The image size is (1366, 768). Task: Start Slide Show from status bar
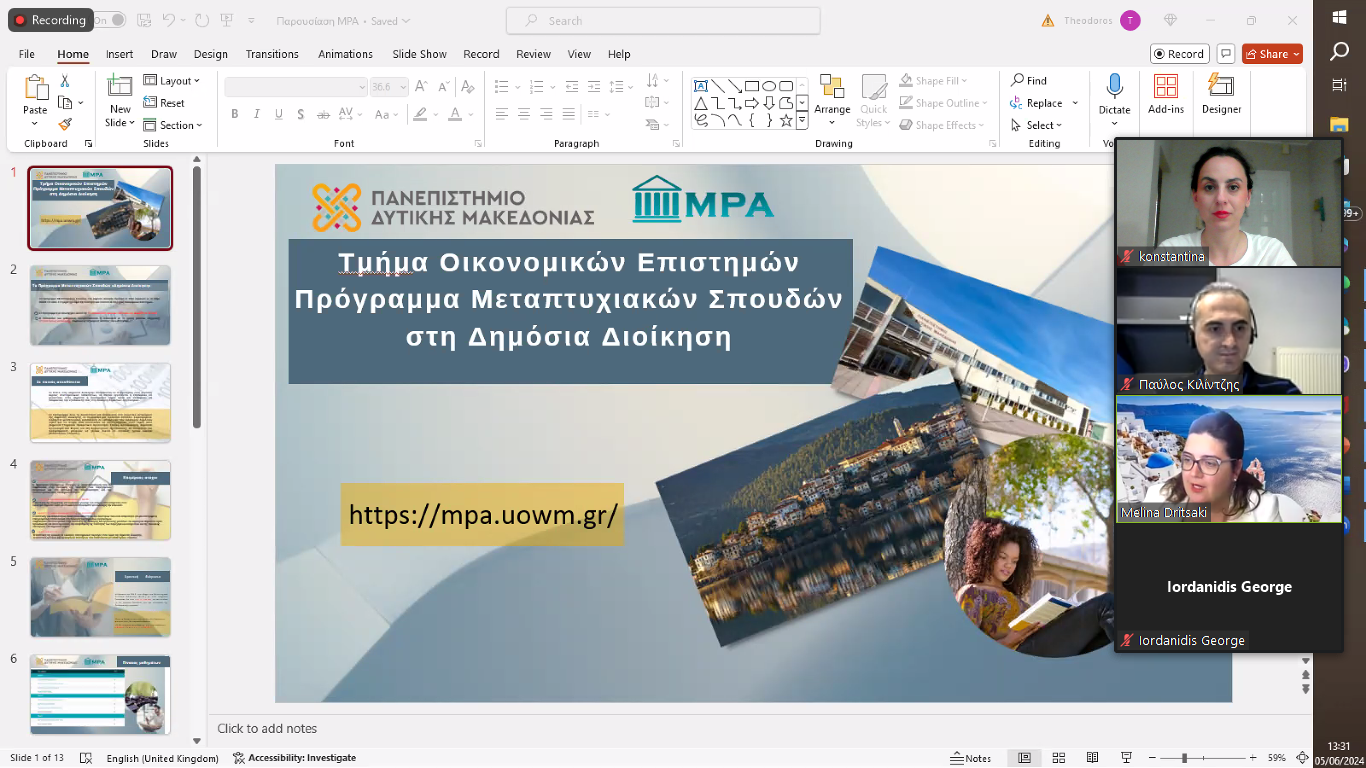[1127, 758]
